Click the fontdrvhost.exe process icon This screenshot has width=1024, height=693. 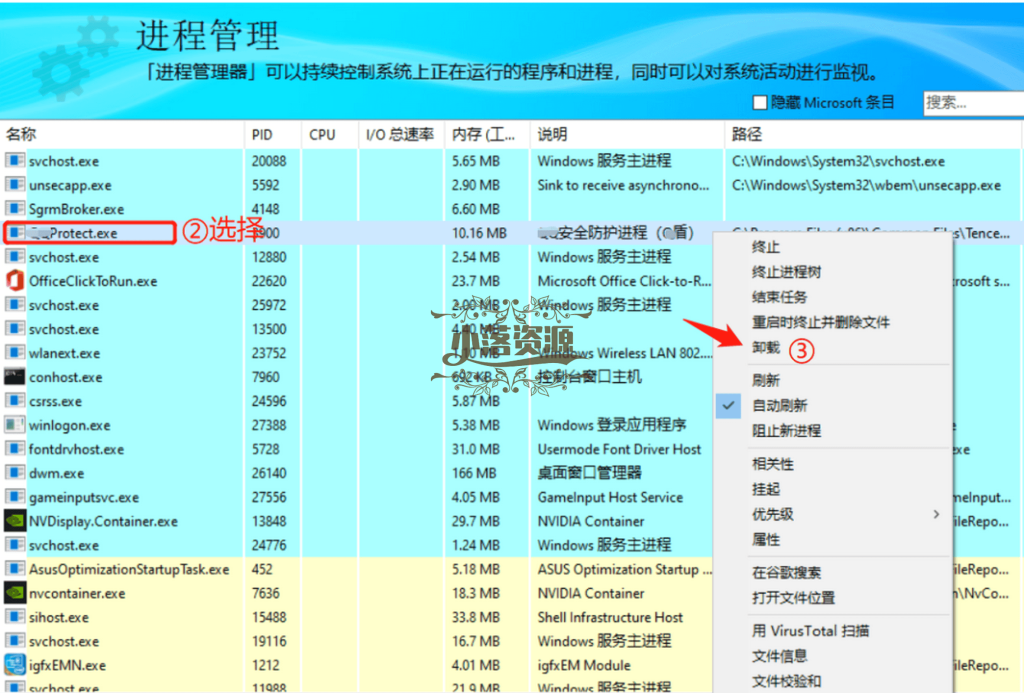click(x=14, y=449)
